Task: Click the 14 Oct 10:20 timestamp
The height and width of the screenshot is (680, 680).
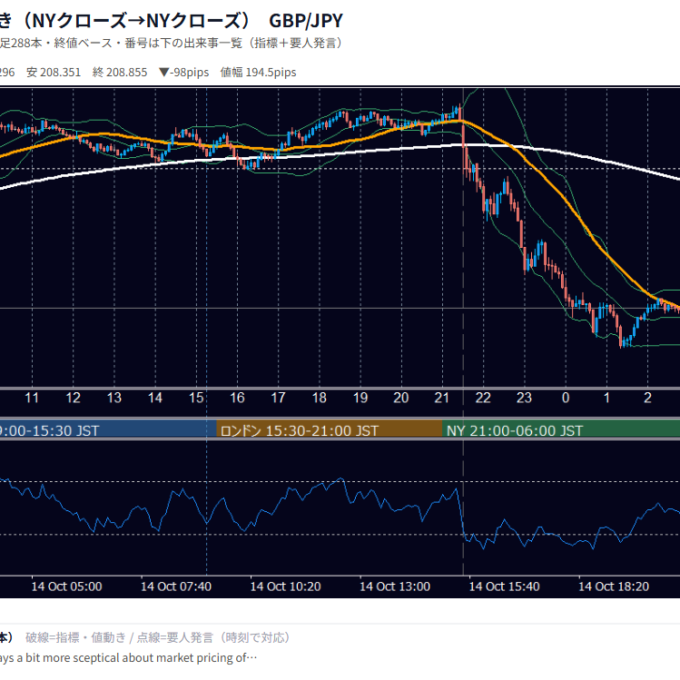Action: point(285,586)
